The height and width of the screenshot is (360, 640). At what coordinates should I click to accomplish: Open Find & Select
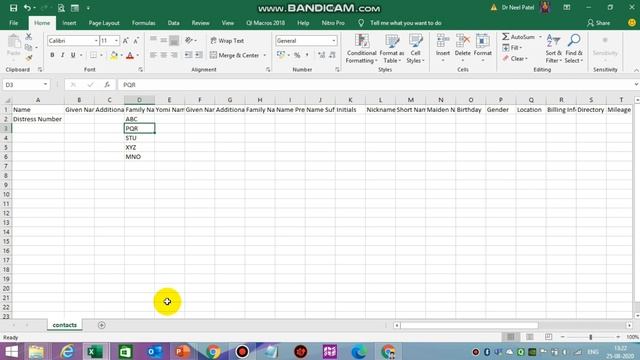click(x=574, y=49)
